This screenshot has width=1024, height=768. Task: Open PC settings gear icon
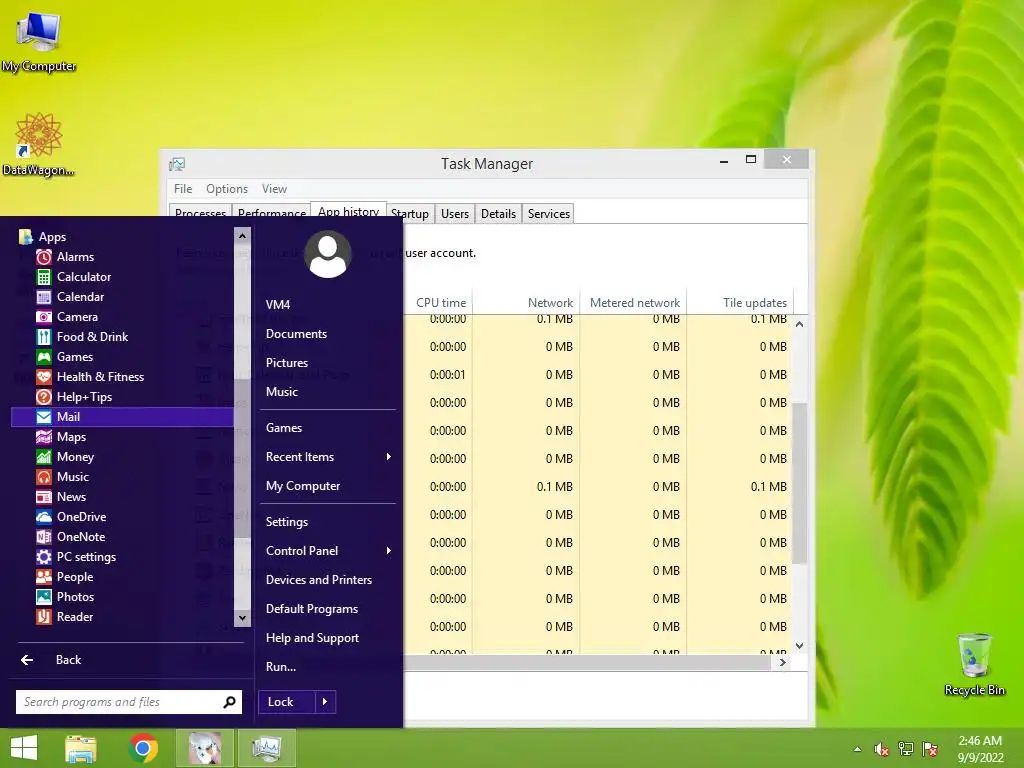coord(44,557)
